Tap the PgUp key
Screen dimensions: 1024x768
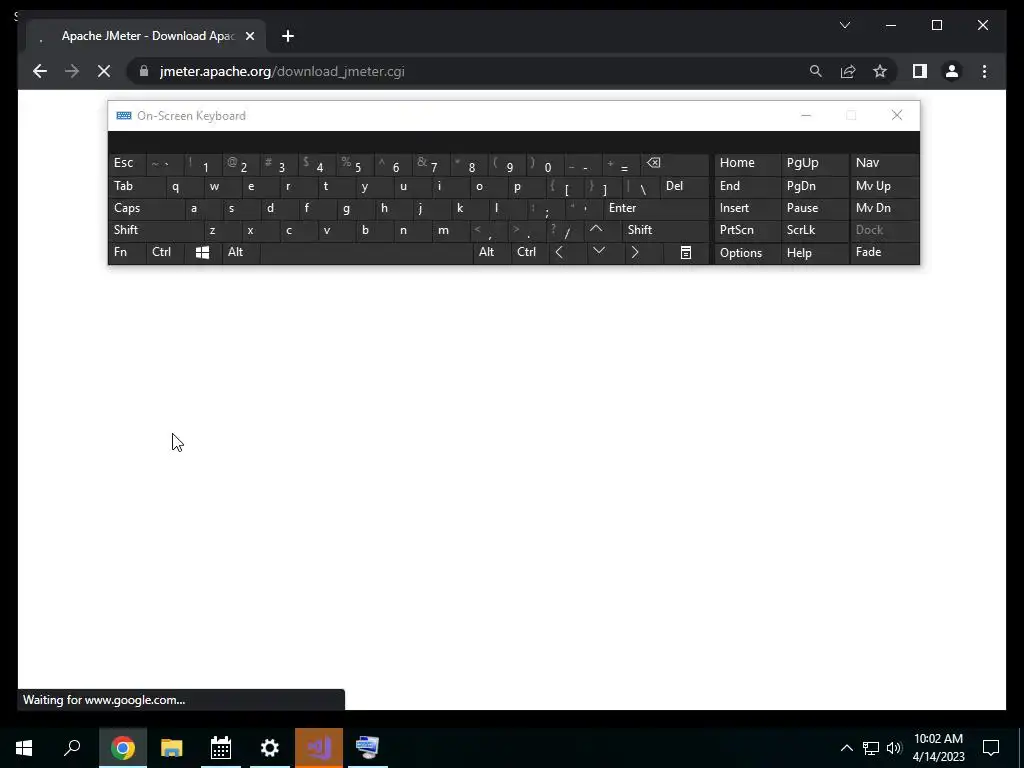[x=814, y=163]
